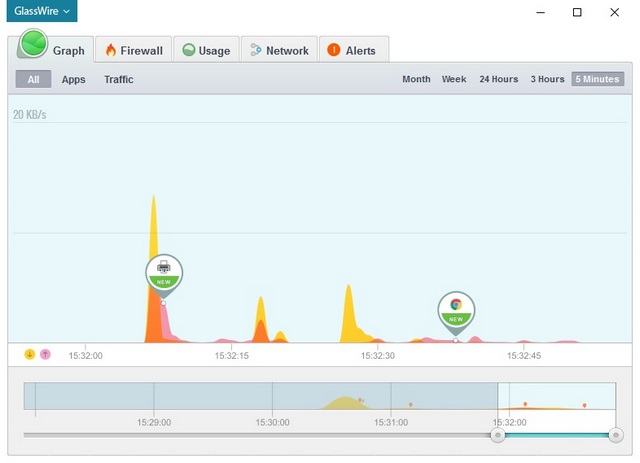Open the Alerts tab

(x=353, y=50)
